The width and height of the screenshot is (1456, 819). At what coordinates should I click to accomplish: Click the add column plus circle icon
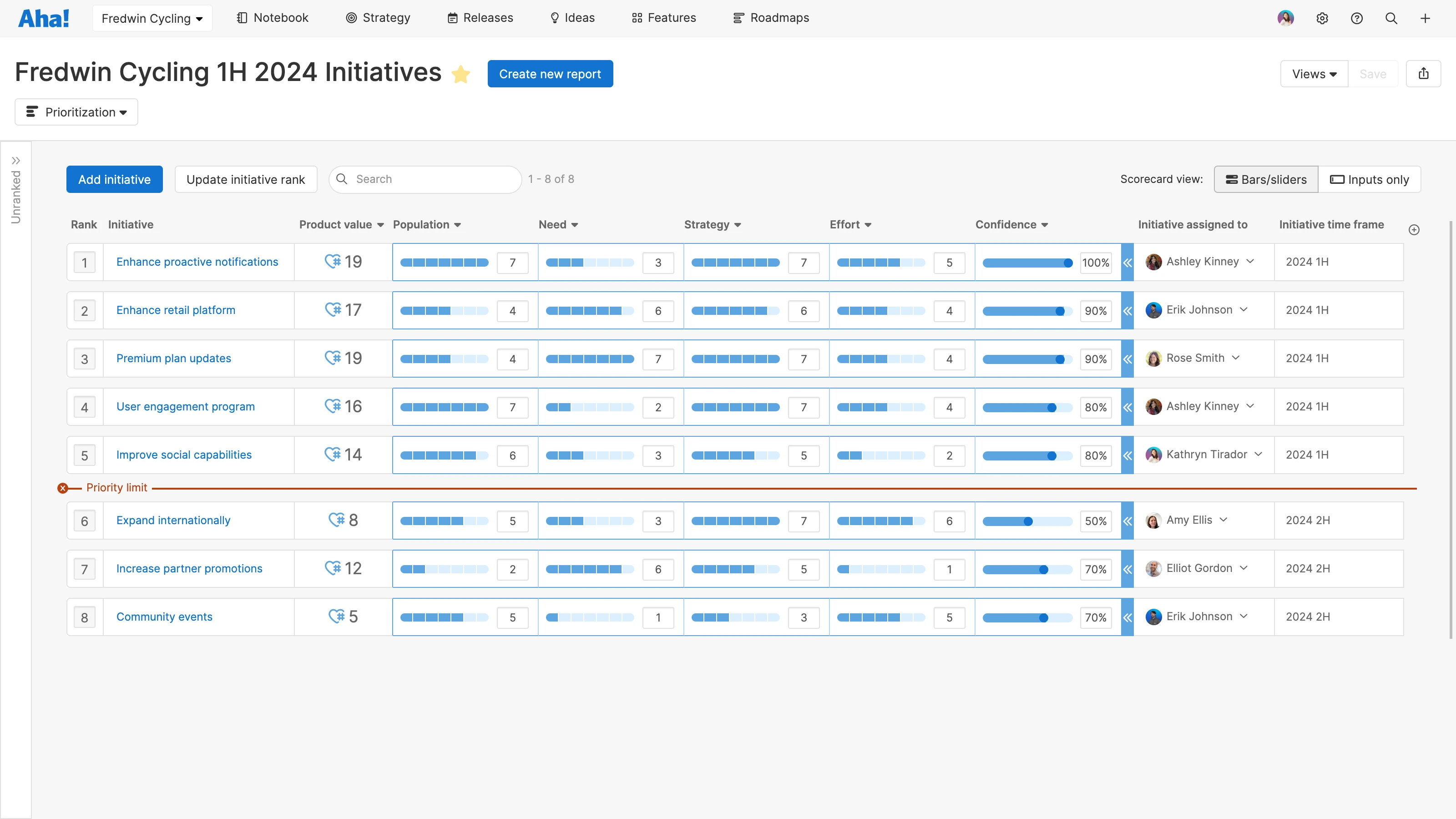point(1414,229)
